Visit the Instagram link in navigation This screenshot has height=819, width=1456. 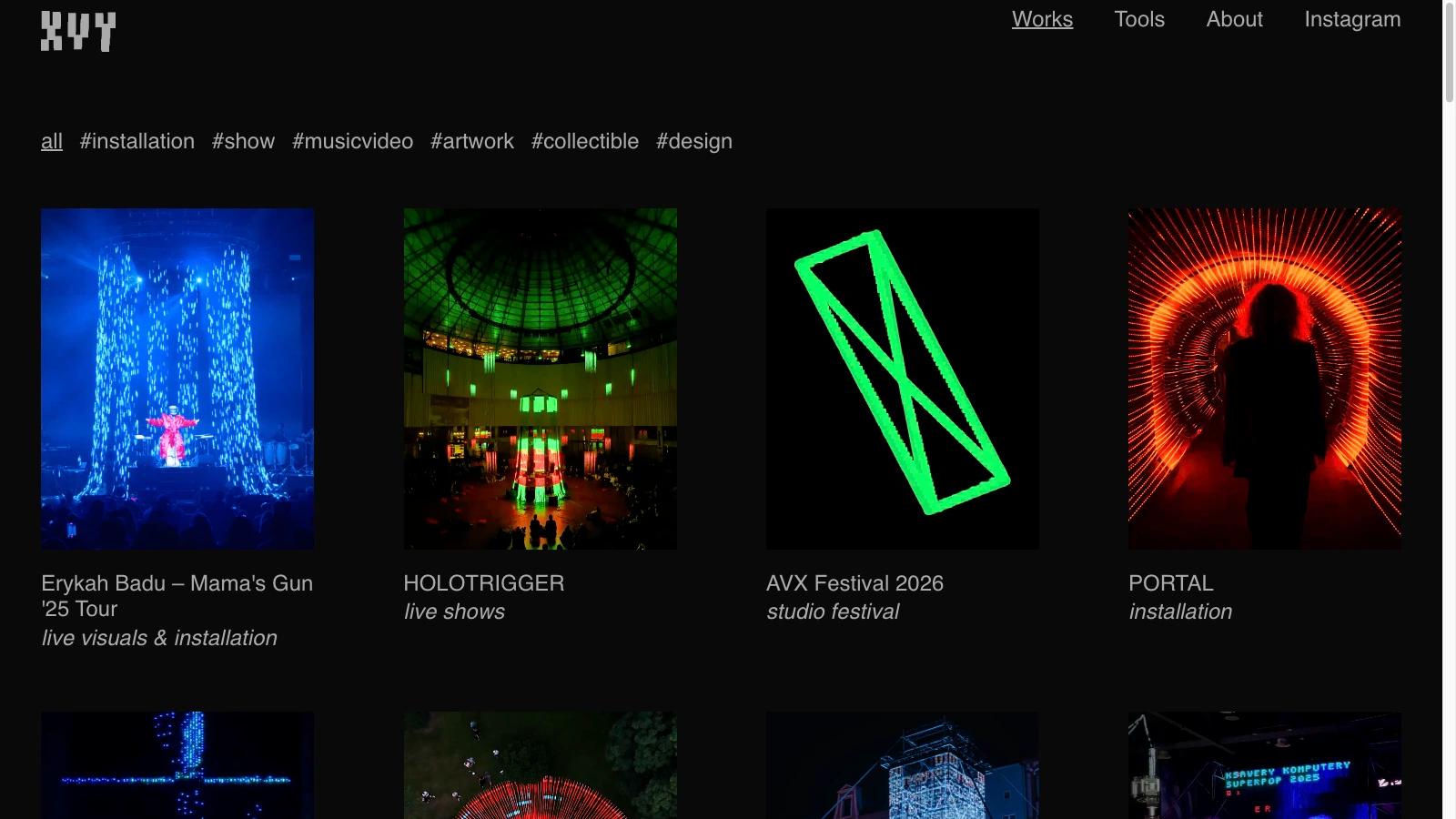pyautogui.click(x=1352, y=19)
